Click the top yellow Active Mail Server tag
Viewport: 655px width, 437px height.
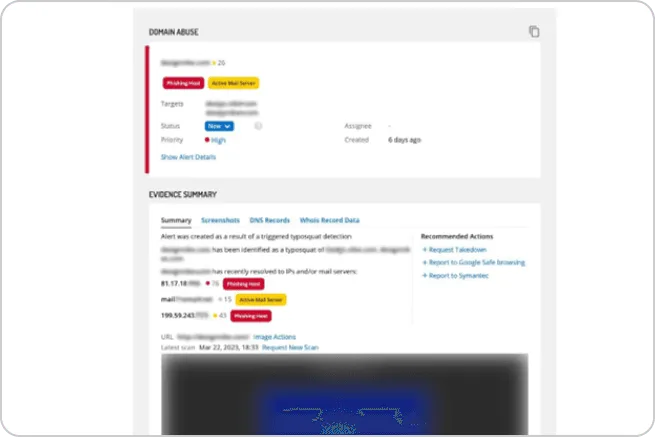tap(234, 83)
